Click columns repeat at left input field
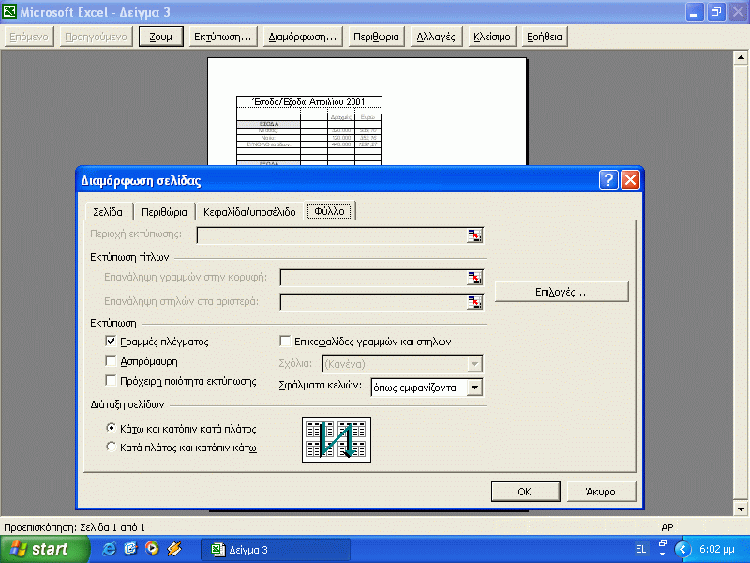Screen dimensions: 750x563 point(373,302)
